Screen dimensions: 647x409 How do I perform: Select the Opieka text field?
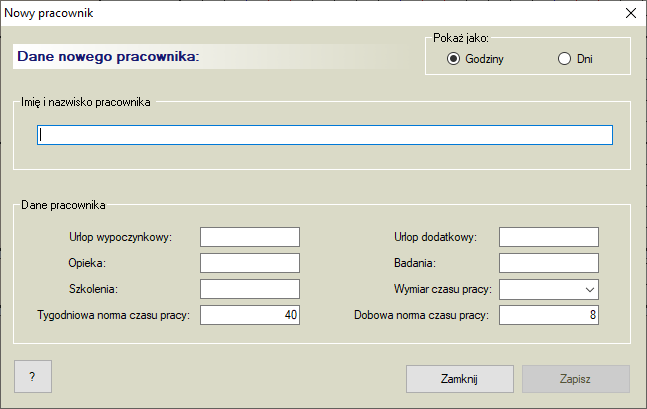(250, 263)
